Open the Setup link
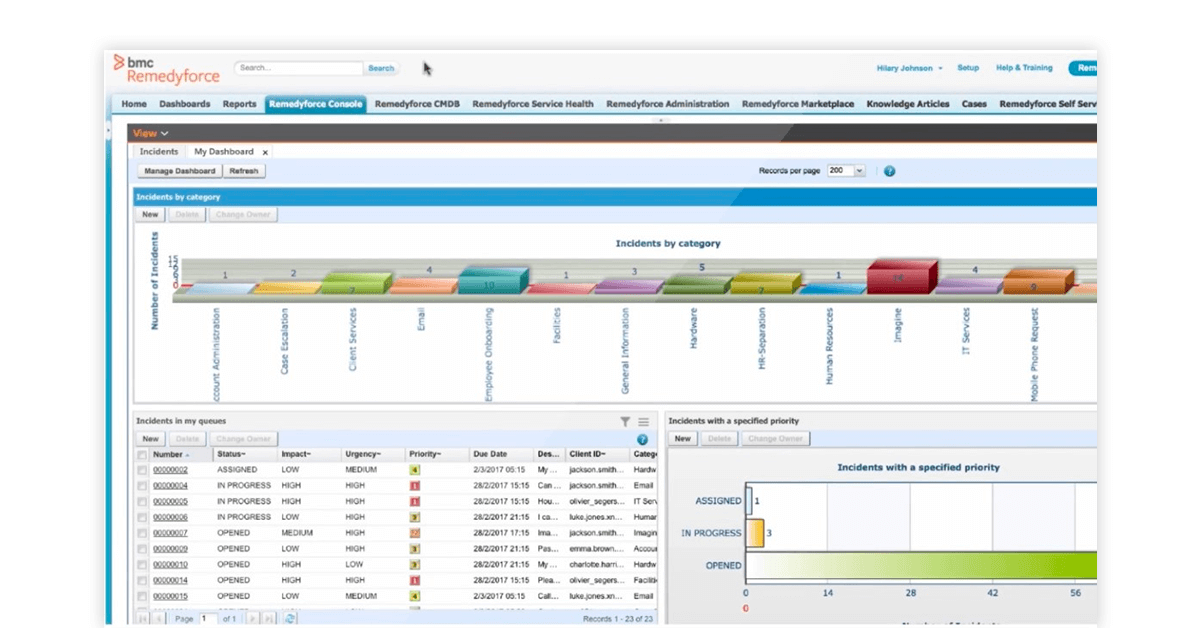 pyautogui.click(x=968, y=68)
